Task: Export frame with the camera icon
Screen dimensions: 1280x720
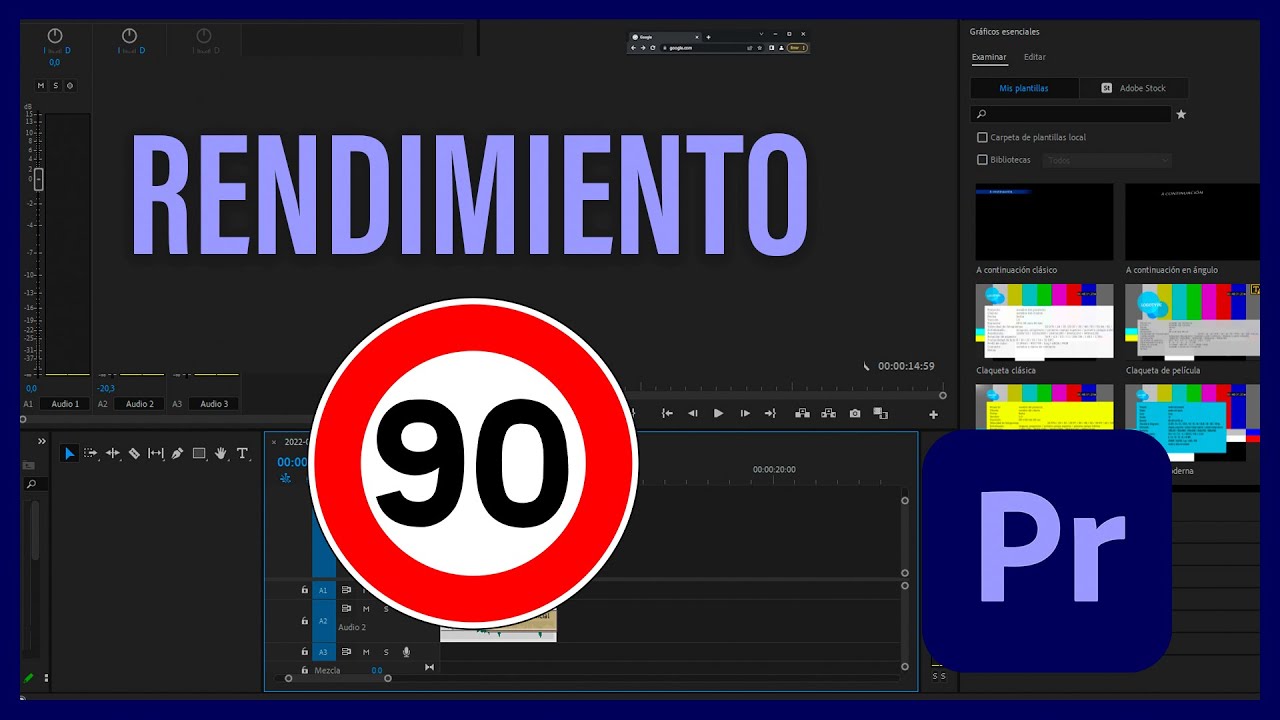Action: coord(855,413)
